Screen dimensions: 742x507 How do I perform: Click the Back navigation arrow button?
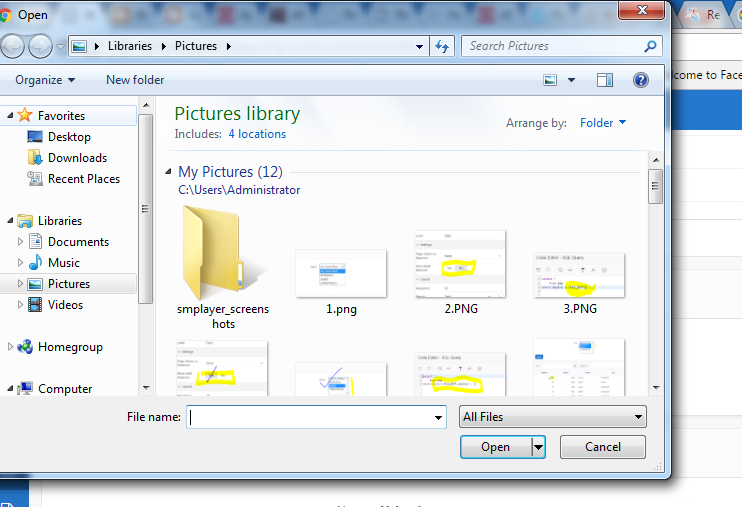click(14, 46)
